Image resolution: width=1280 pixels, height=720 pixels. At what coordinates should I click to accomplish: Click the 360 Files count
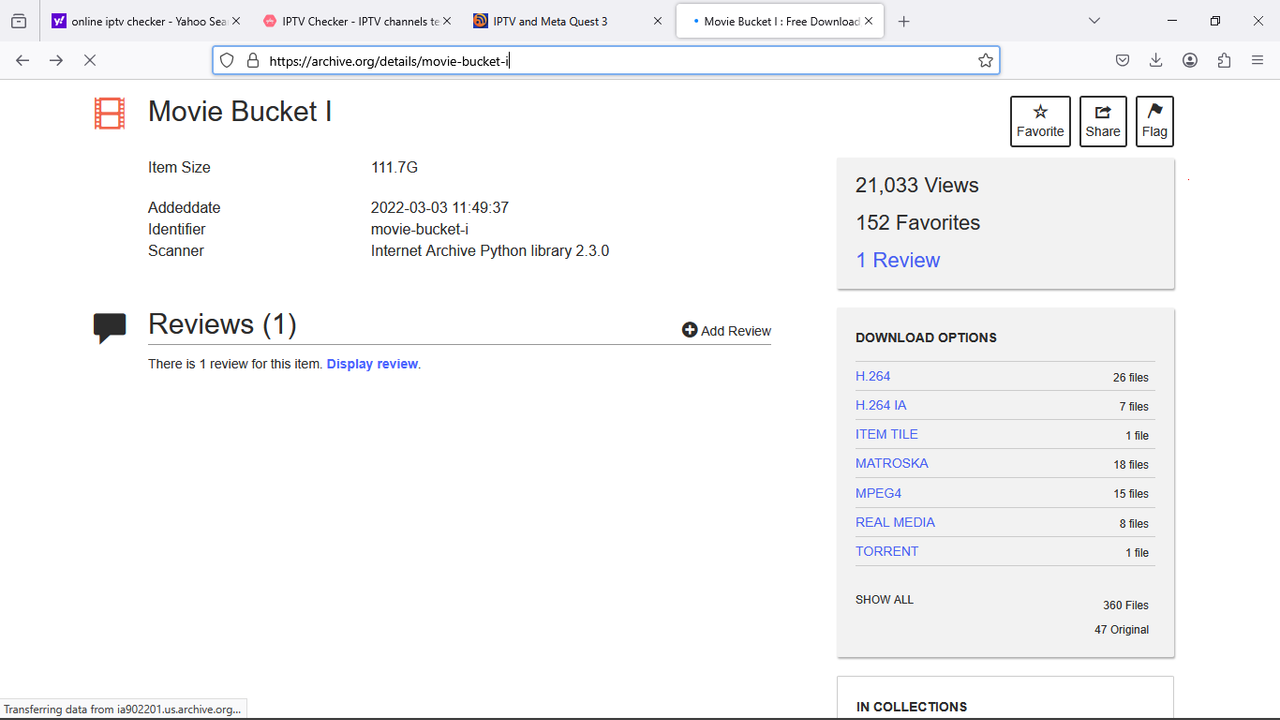tap(1126, 606)
